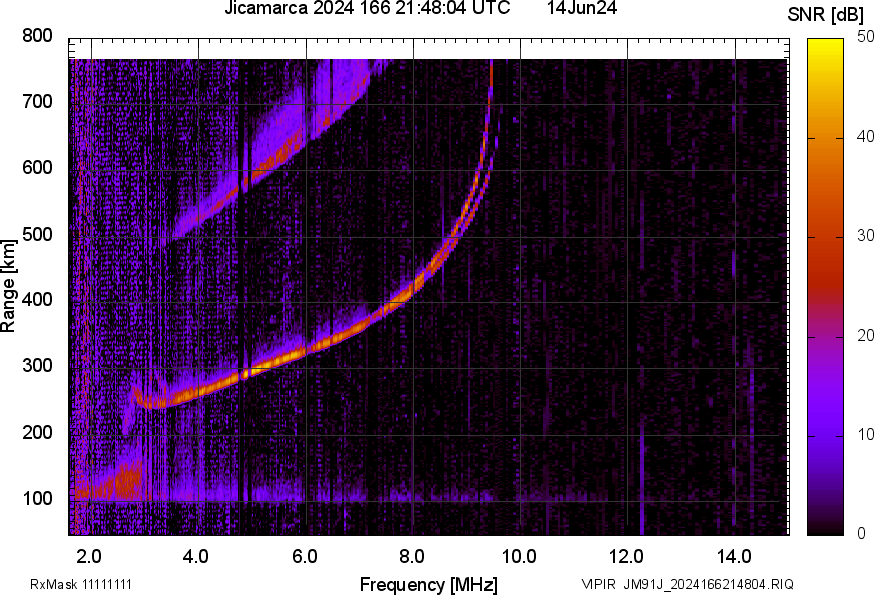Click the frequency tick label '6.0'
The width and height of the screenshot is (874, 595).
tap(304, 557)
